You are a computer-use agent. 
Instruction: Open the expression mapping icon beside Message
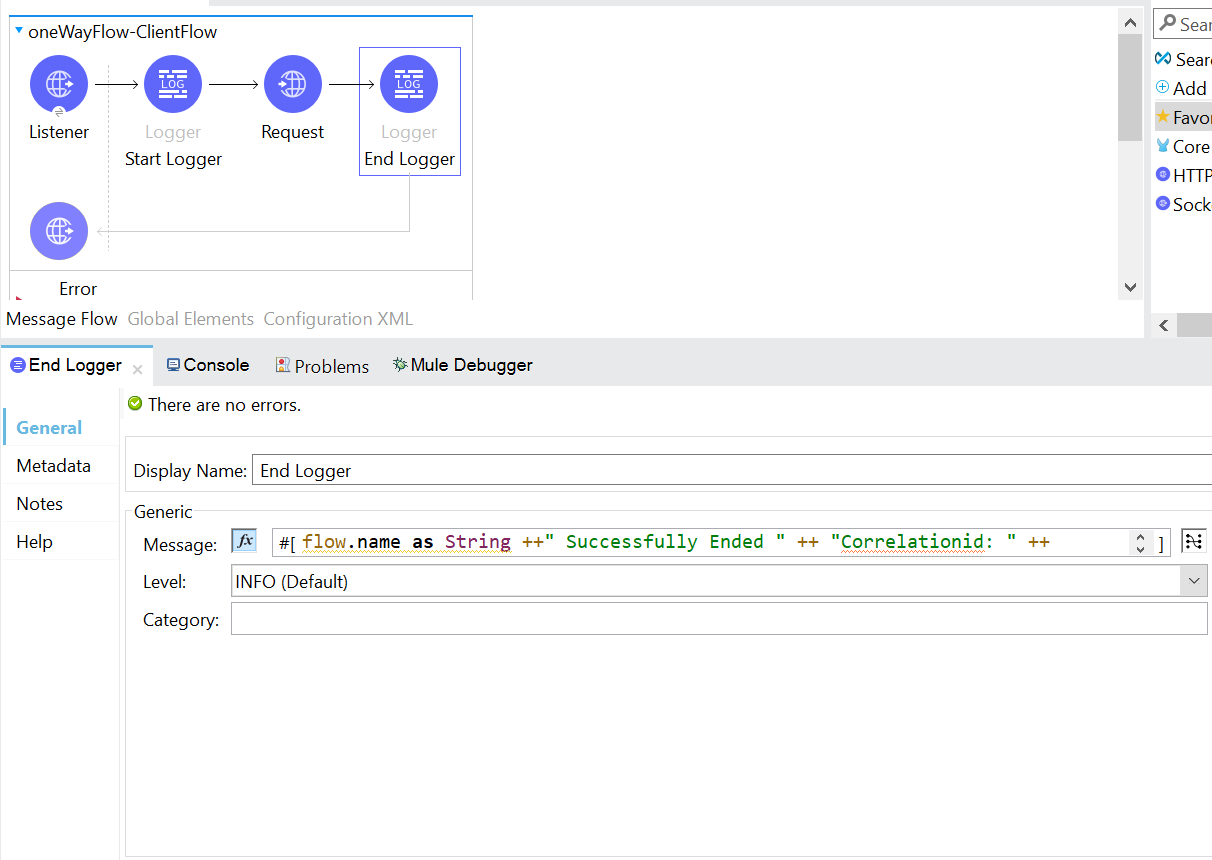coord(1192,541)
